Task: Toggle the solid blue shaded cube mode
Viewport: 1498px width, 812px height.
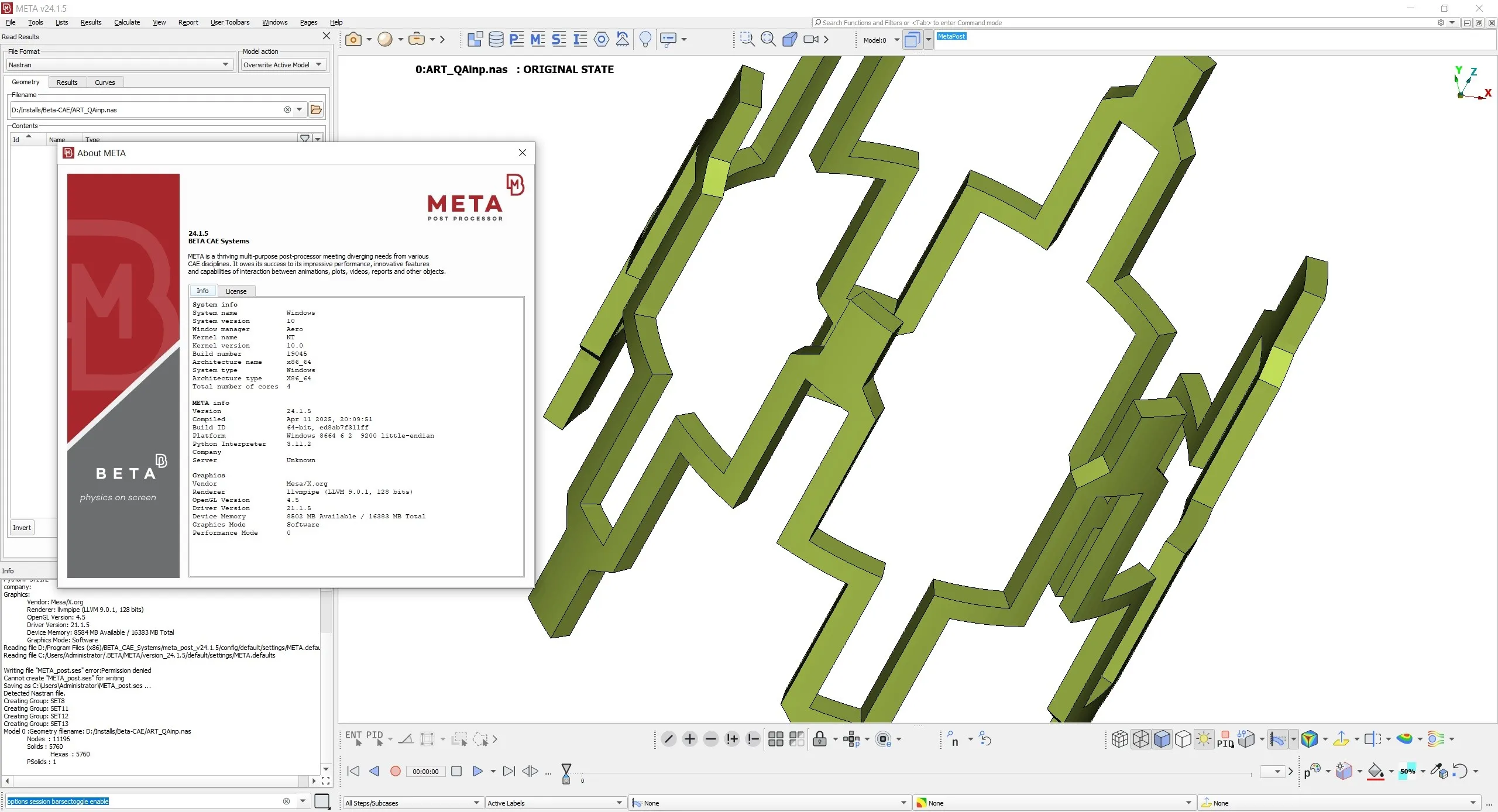Action: pos(1162,739)
